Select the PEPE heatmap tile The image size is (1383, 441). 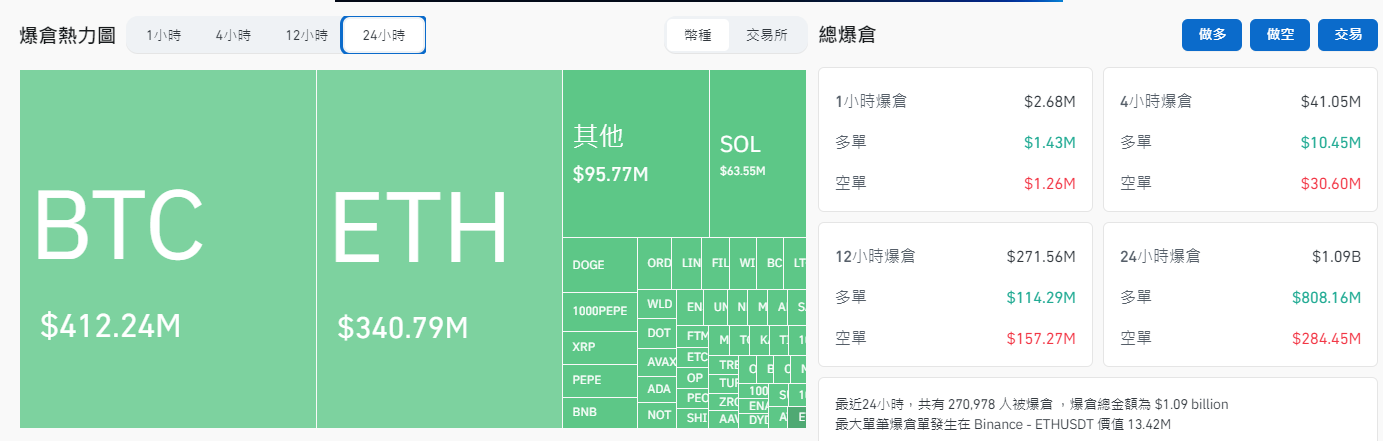pos(600,381)
